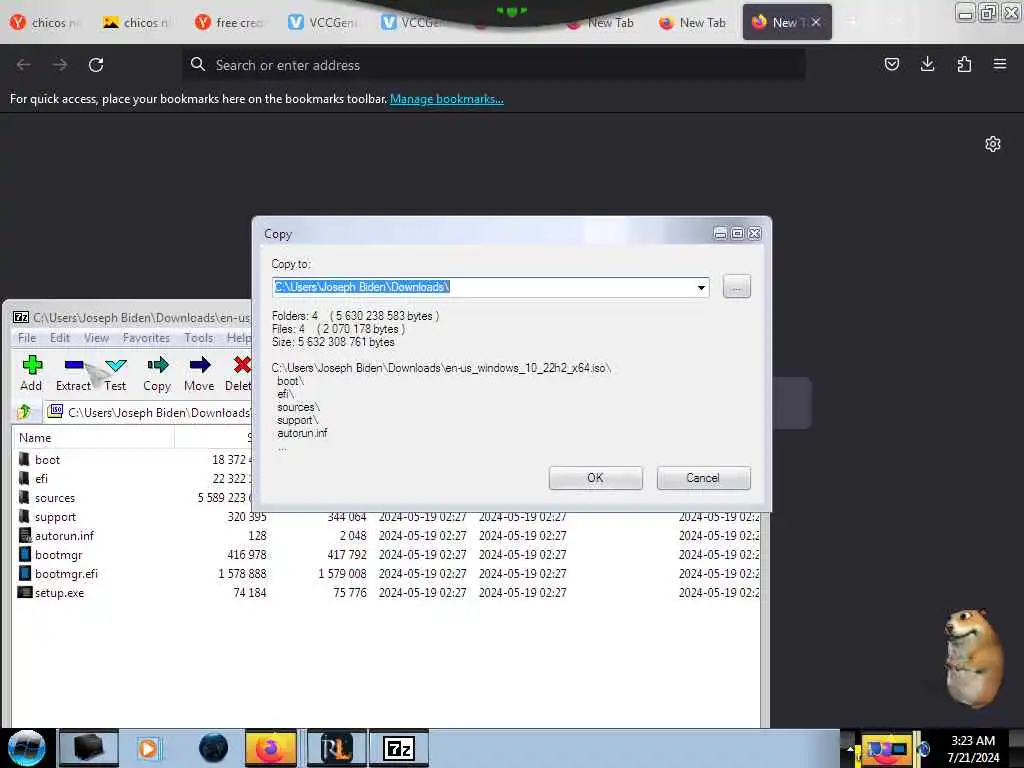
Task: Click the hamster desktop mascot
Action: [973, 657]
